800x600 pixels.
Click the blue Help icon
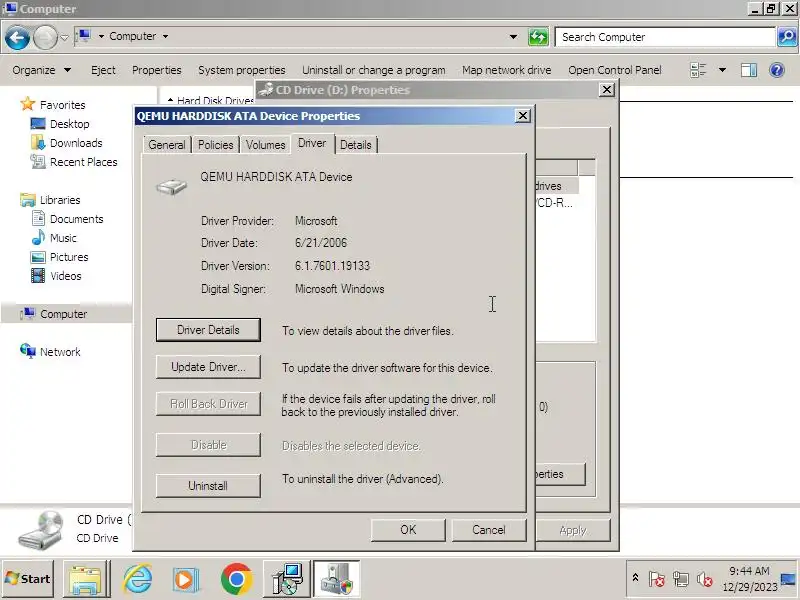pos(777,70)
